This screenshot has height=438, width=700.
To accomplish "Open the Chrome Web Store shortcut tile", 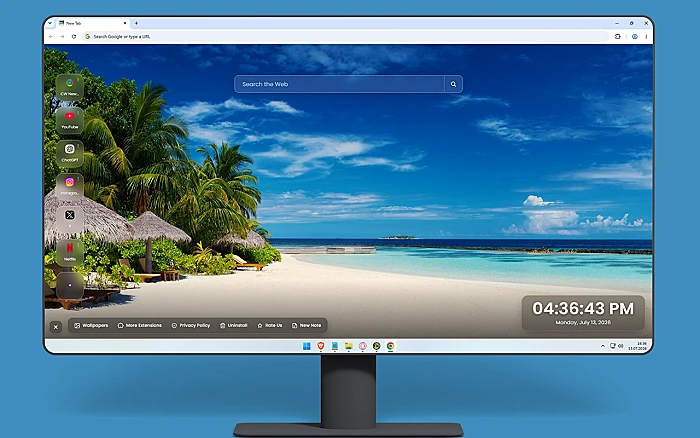I will point(70,88).
